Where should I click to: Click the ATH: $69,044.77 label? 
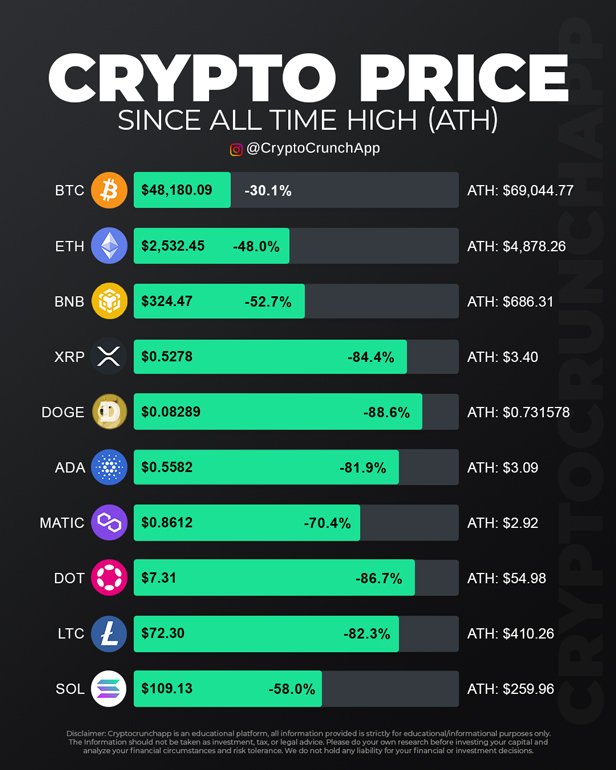[x=520, y=190]
